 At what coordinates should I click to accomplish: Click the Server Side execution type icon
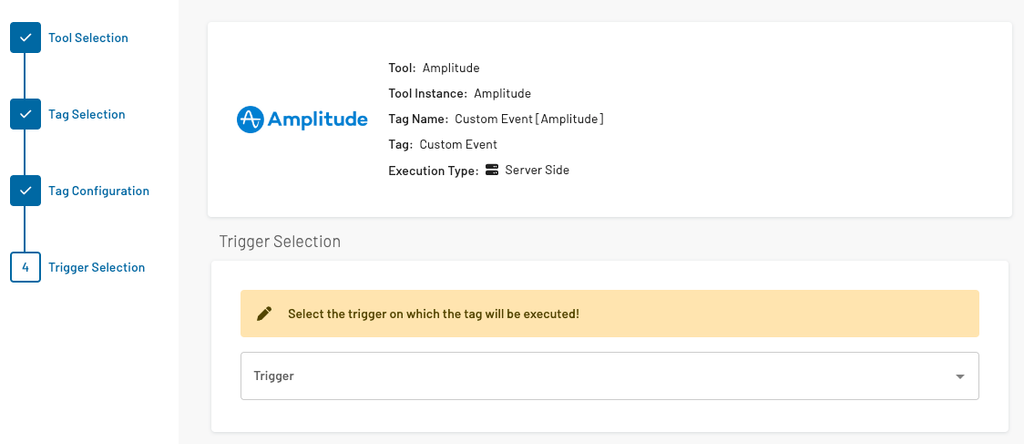coord(492,170)
